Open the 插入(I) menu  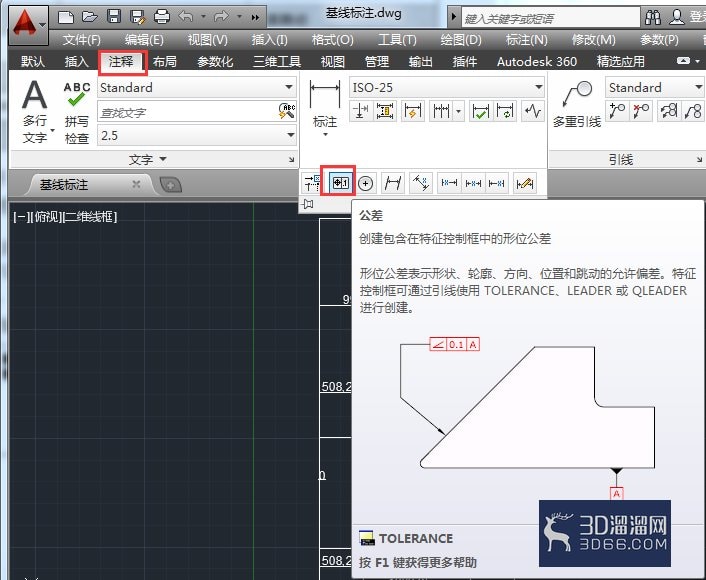point(269,40)
